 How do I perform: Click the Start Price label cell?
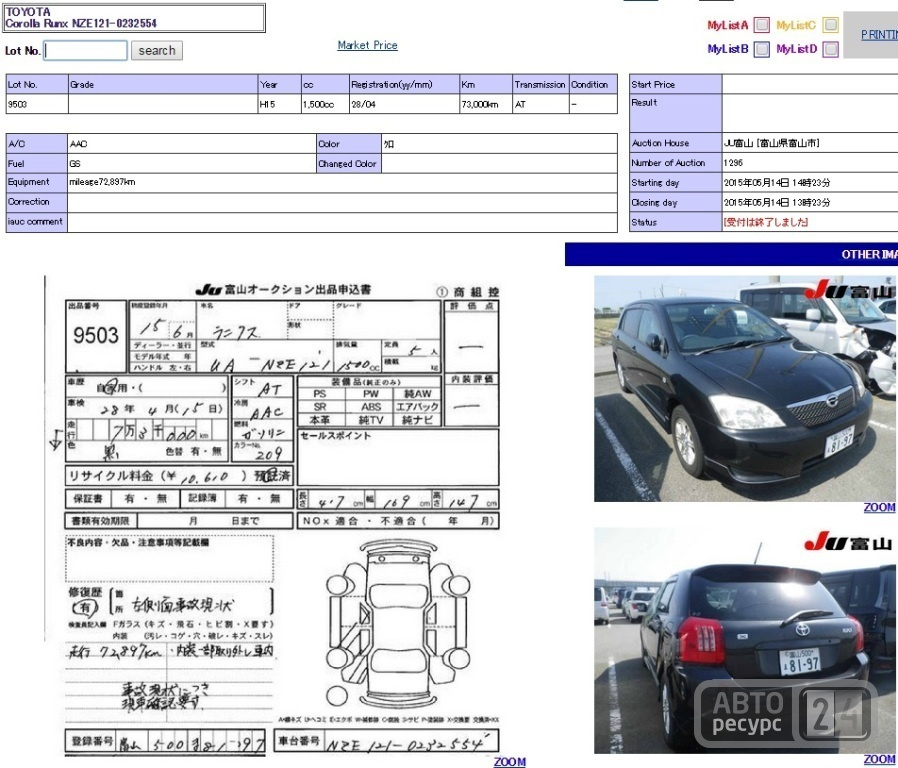click(x=675, y=84)
